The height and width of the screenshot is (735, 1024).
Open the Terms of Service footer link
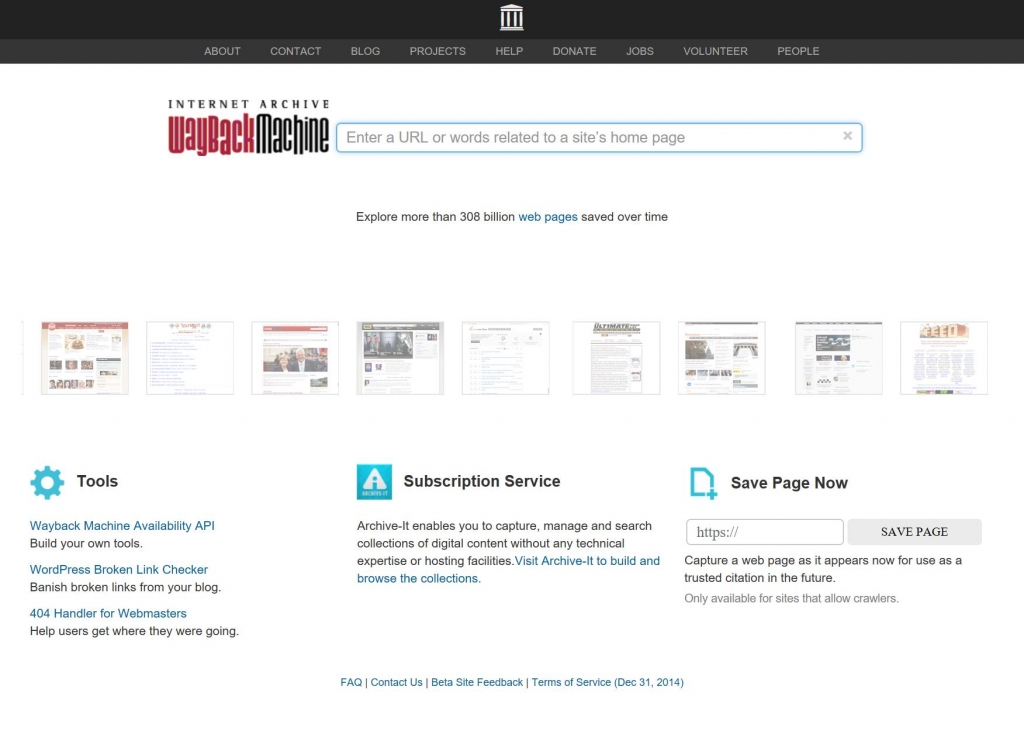click(607, 683)
